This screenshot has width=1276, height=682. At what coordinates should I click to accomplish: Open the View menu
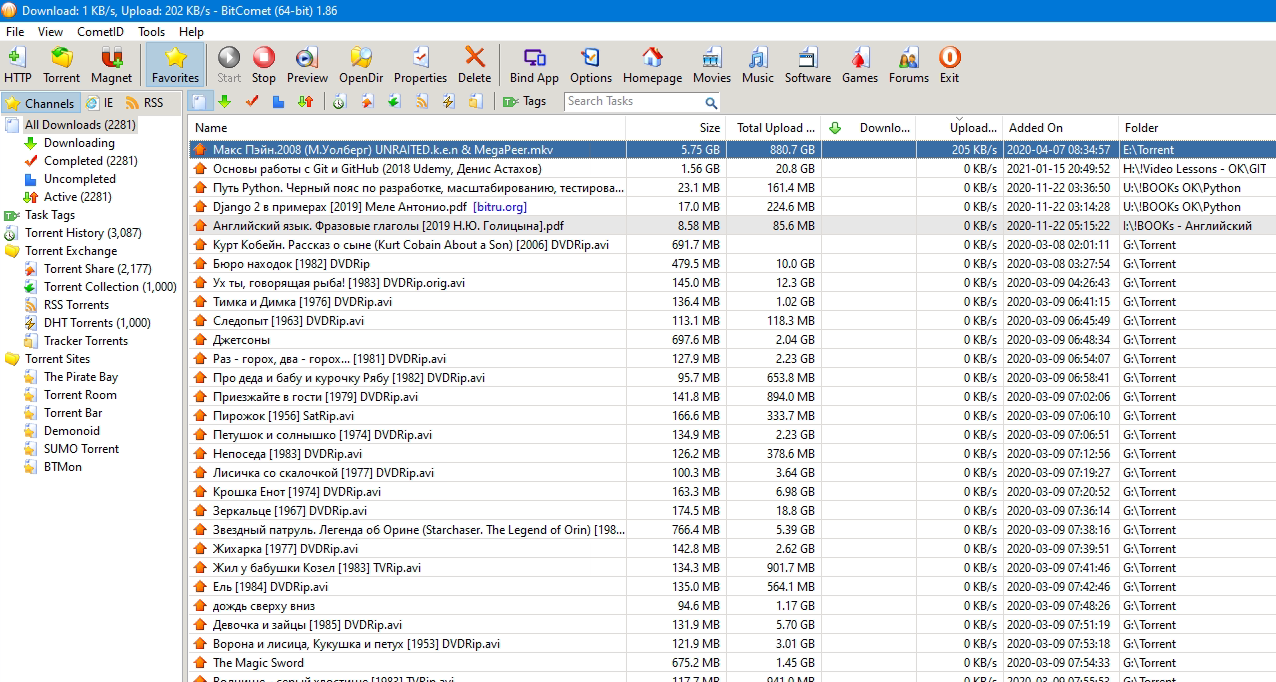(x=50, y=31)
